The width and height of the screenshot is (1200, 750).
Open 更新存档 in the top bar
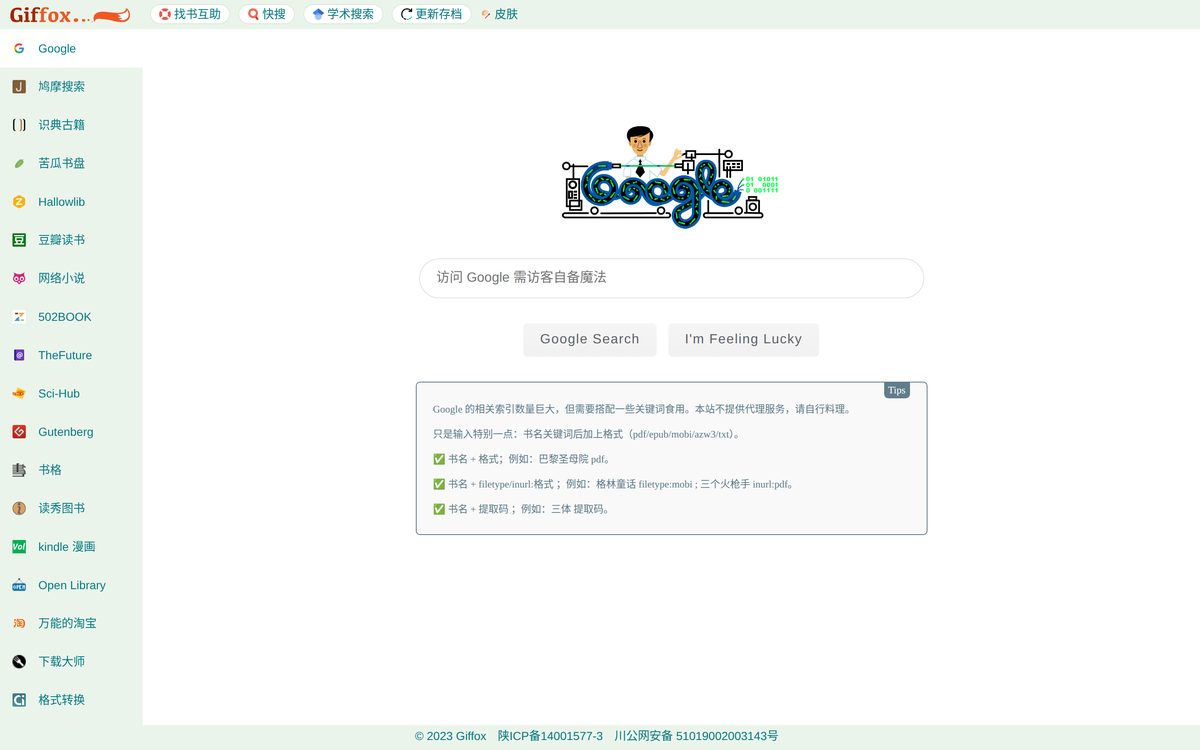pyautogui.click(x=432, y=14)
